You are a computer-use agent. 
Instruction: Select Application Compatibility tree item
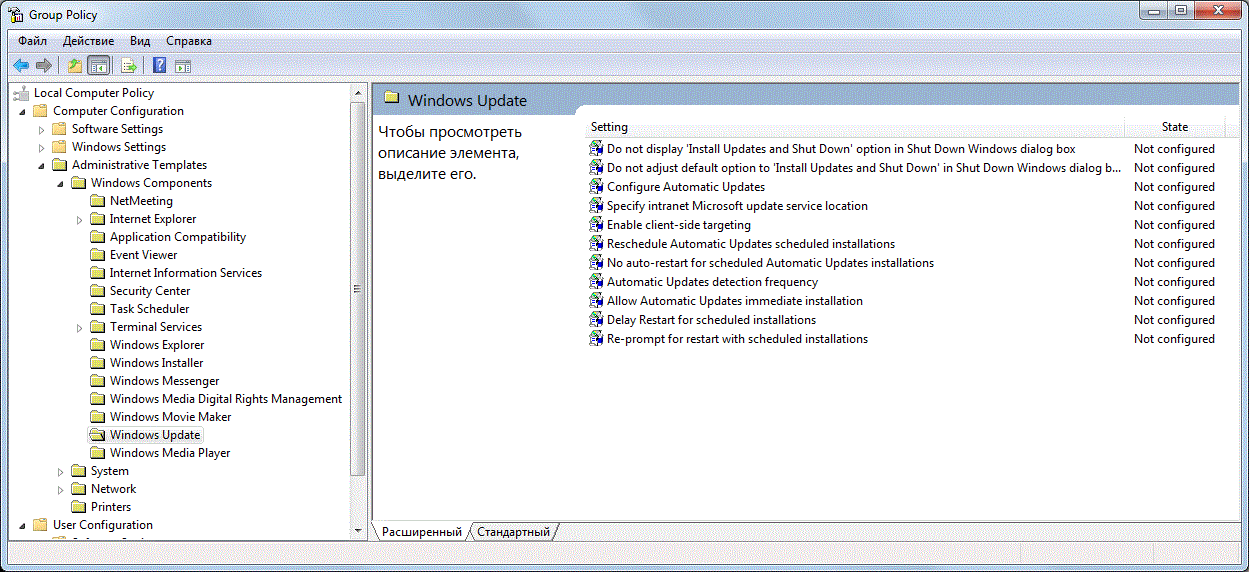178,237
